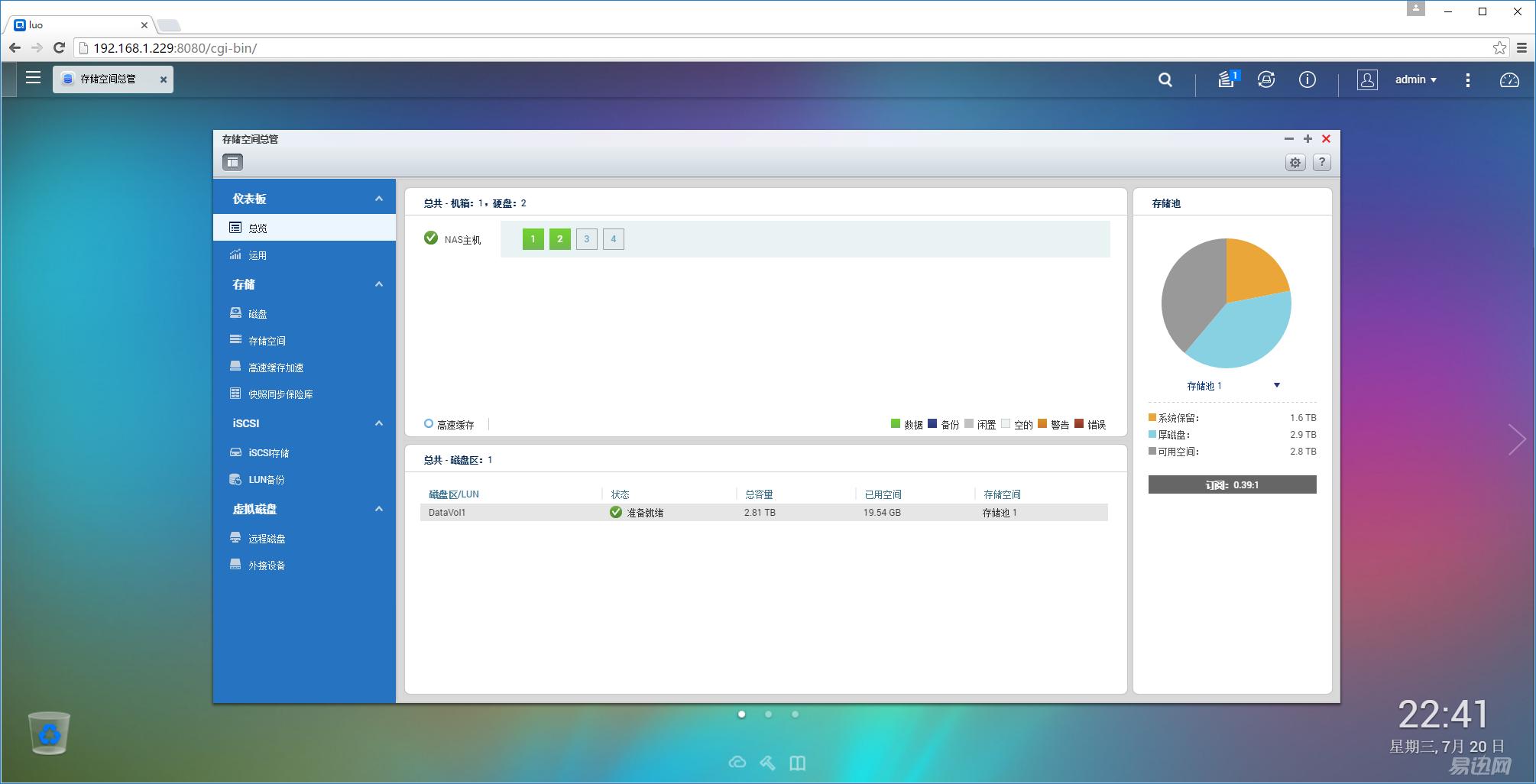Collapse the 存储 sidebar section

click(379, 284)
